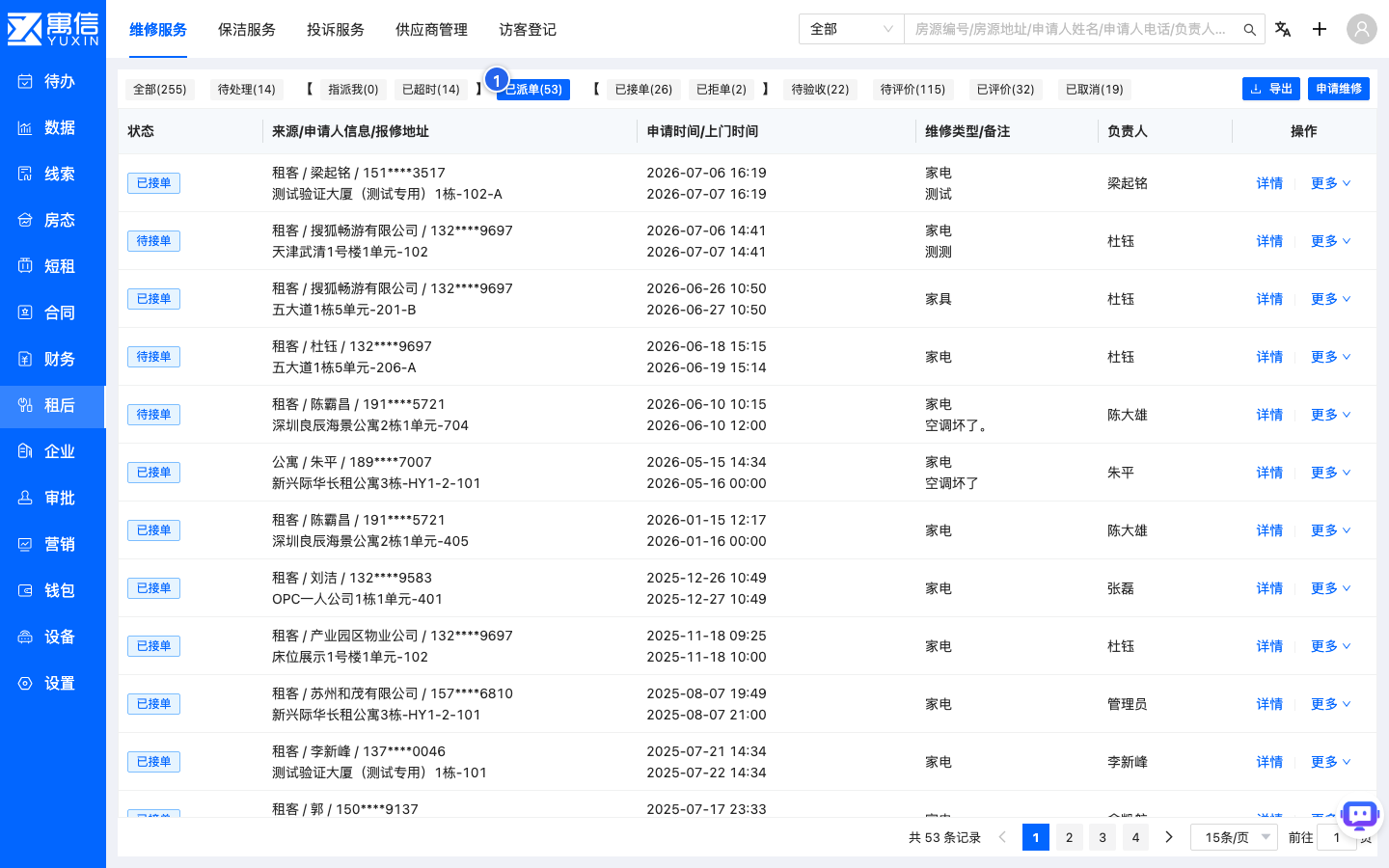Go to next page arrow
The height and width of the screenshot is (868, 1389).
pyautogui.click(x=1169, y=837)
